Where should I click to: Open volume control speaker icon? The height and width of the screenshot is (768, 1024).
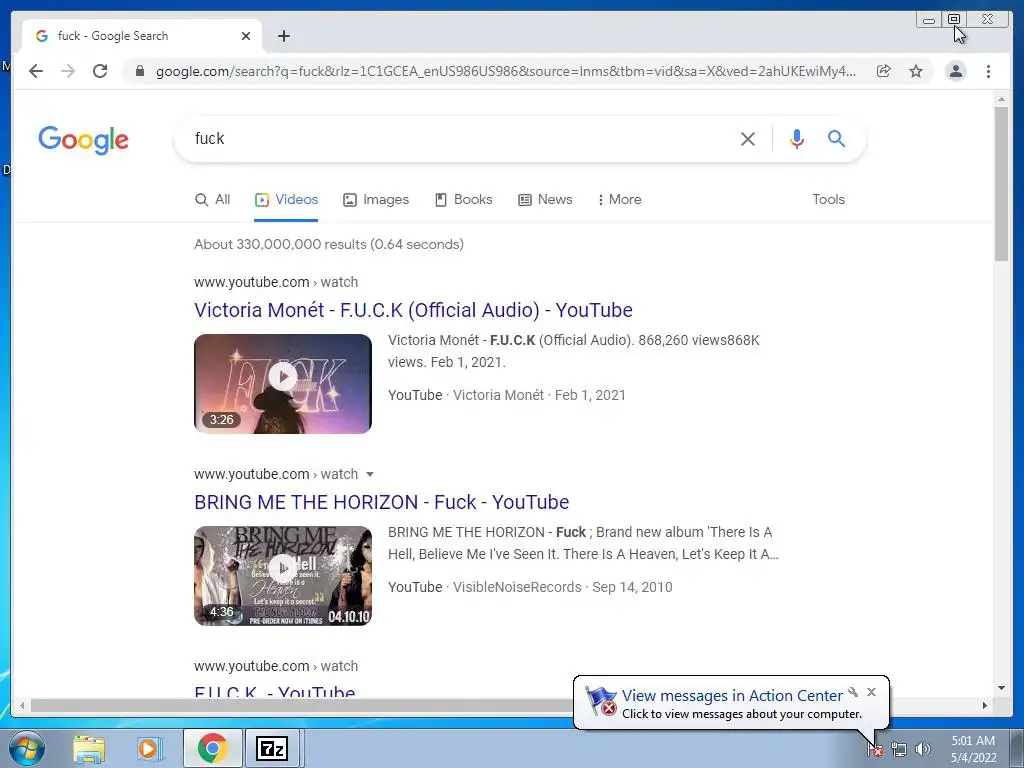point(922,750)
